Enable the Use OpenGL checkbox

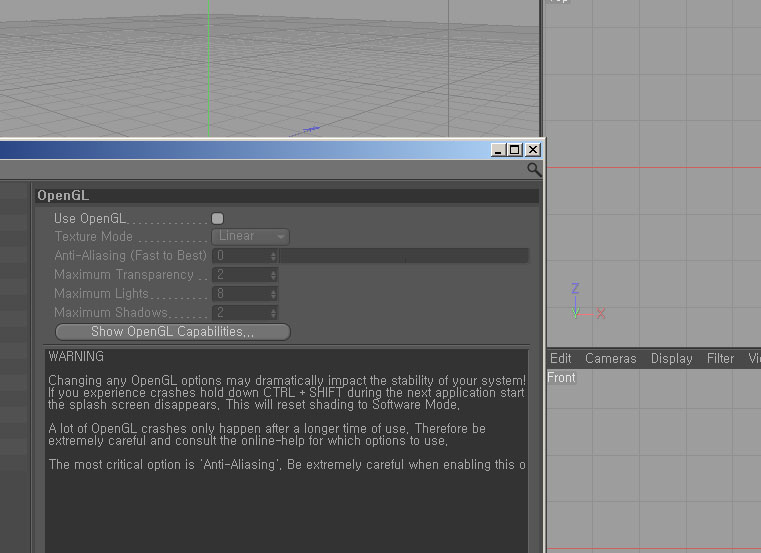pos(217,218)
